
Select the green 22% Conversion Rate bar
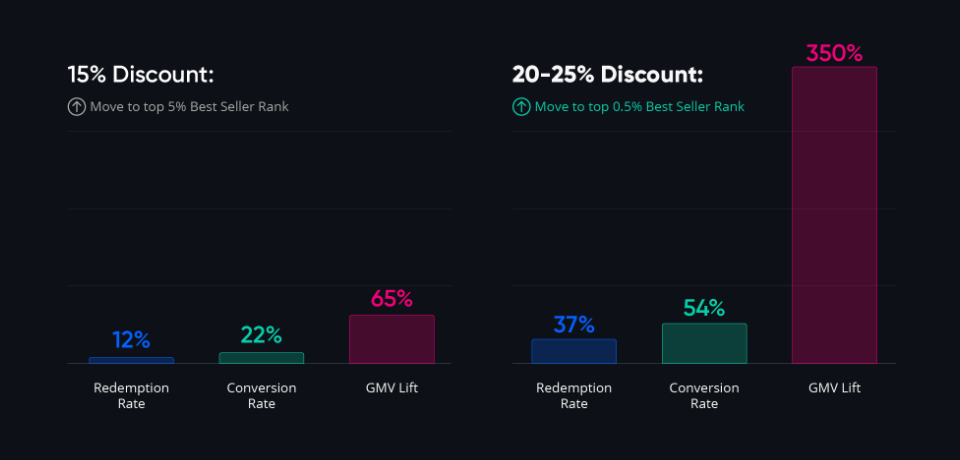click(261, 357)
